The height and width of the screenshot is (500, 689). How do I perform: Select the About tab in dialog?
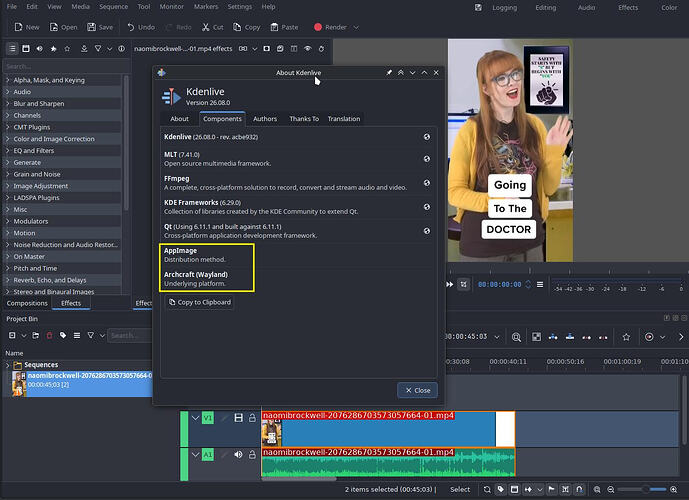click(179, 119)
